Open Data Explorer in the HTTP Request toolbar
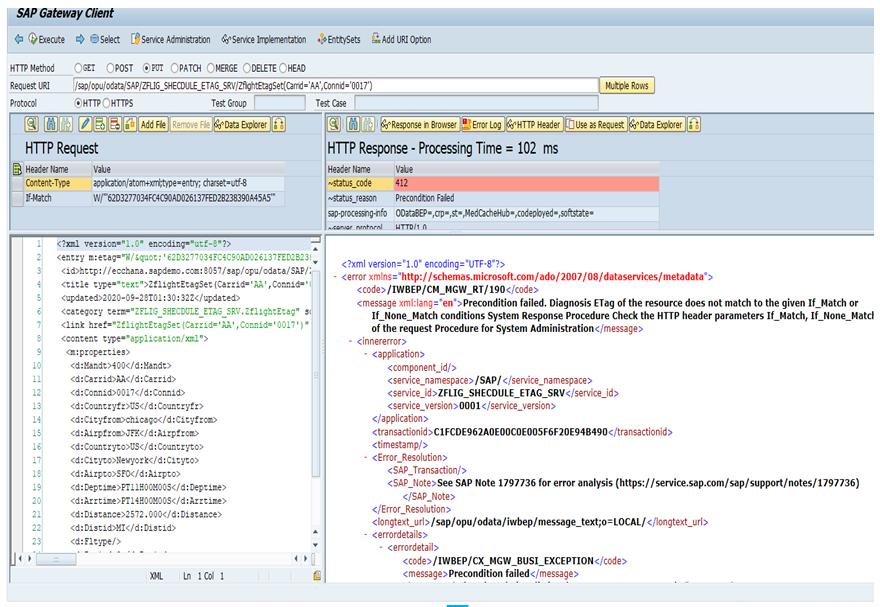 [x=242, y=125]
